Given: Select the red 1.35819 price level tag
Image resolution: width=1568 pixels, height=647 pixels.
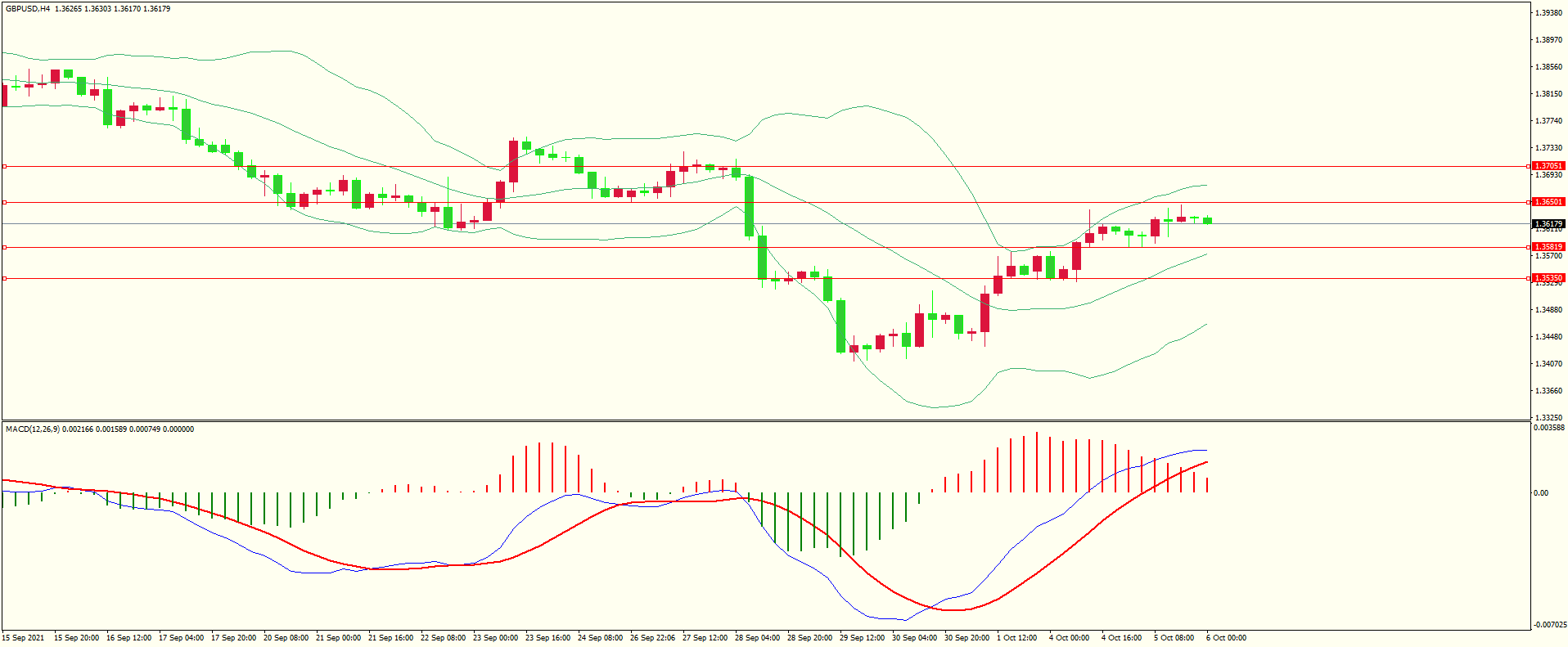Looking at the screenshot, I should point(1548,247).
